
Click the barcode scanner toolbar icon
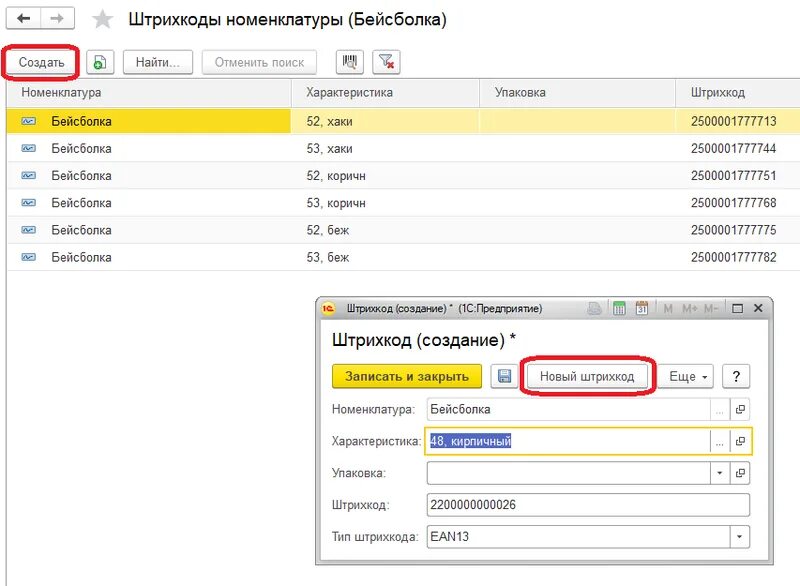tap(349, 62)
